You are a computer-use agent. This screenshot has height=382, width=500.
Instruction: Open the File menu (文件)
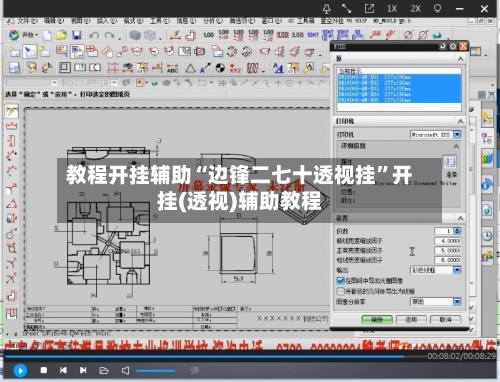tap(27, 21)
